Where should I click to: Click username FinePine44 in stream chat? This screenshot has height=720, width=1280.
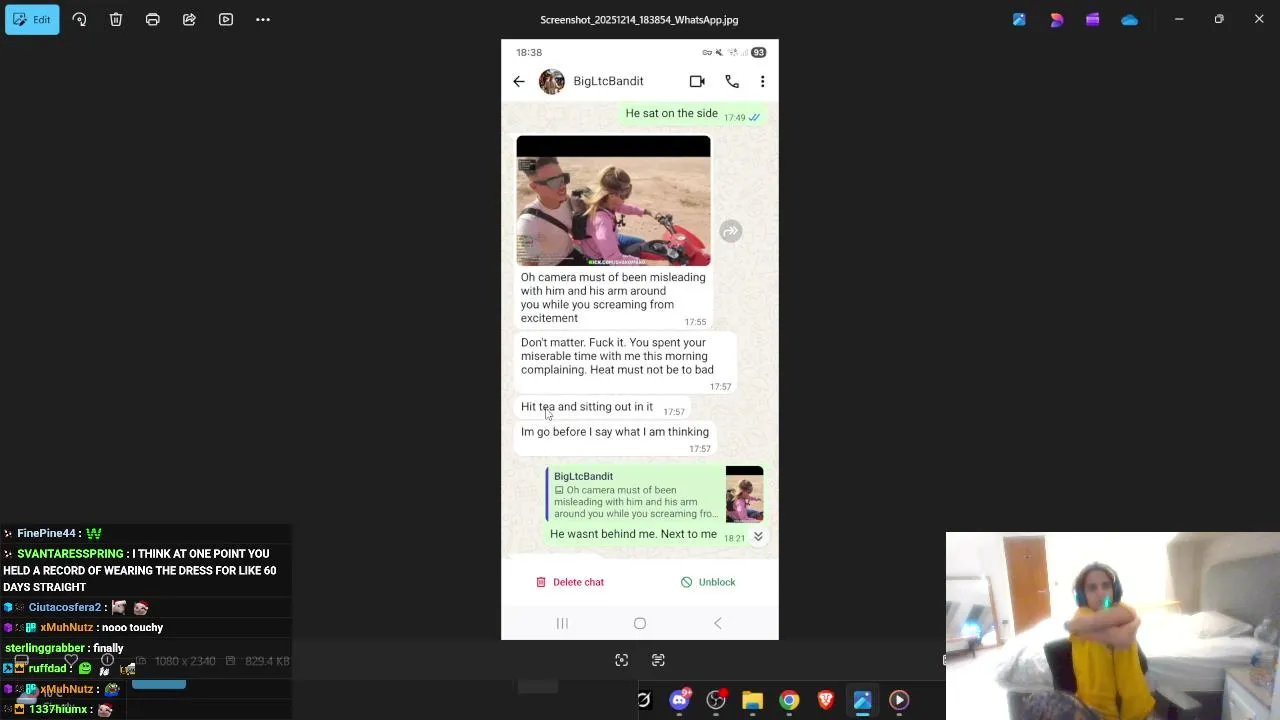point(46,534)
